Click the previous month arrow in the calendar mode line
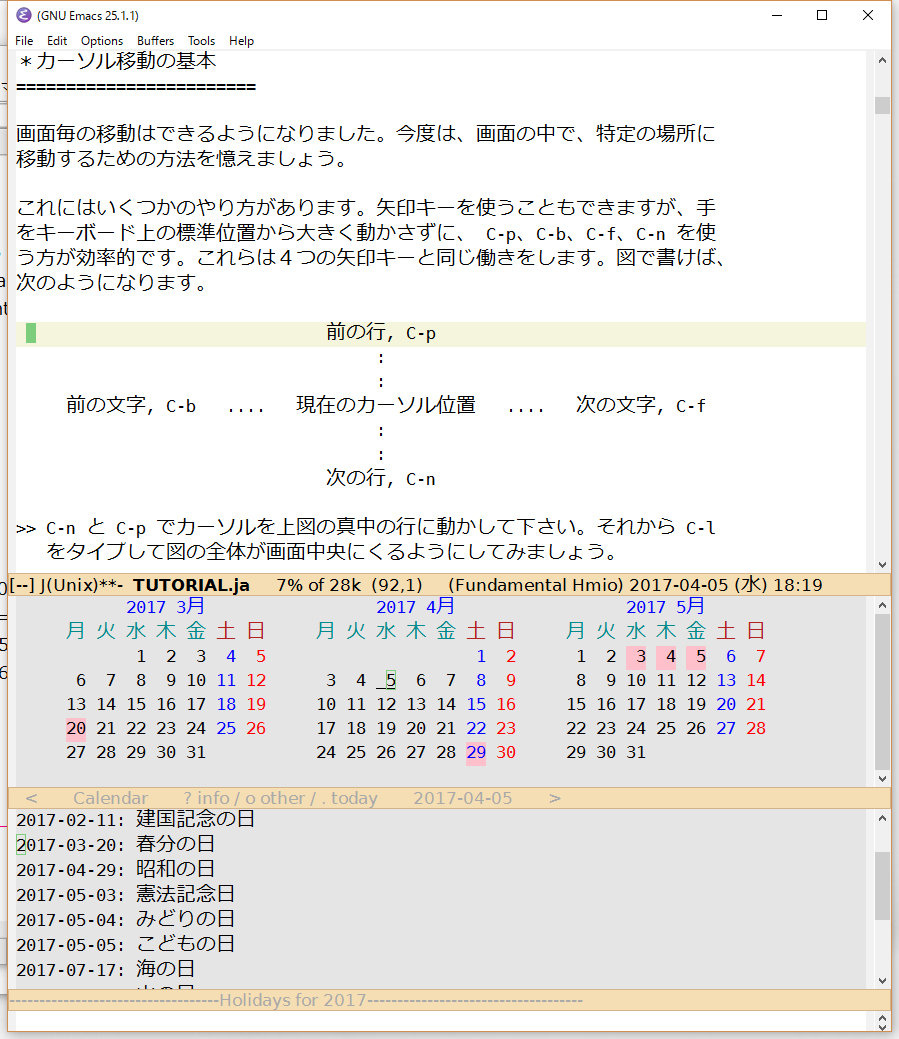Image resolution: width=899 pixels, height=1039 pixels. coord(31,798)
